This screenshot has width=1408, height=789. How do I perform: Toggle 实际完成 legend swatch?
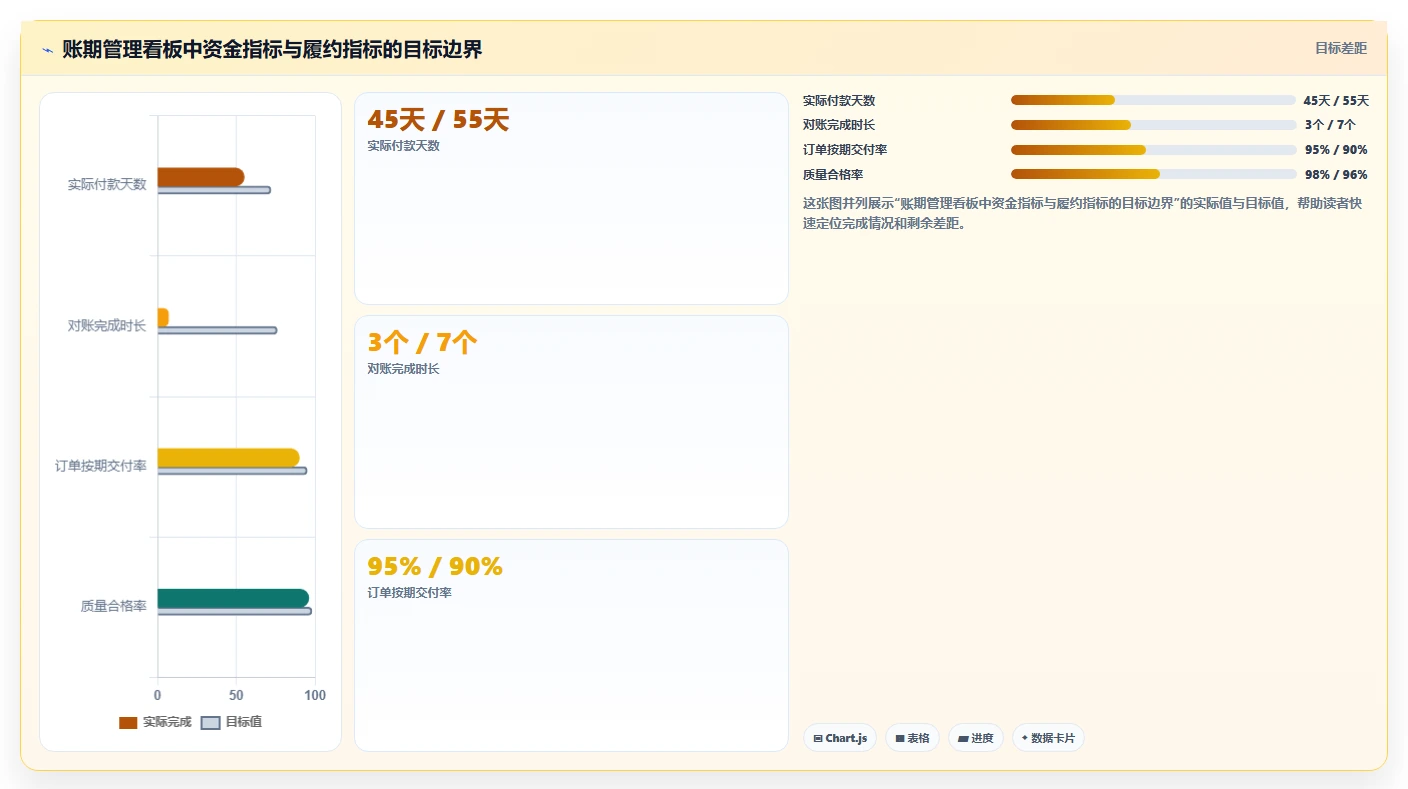pos(128,723)
